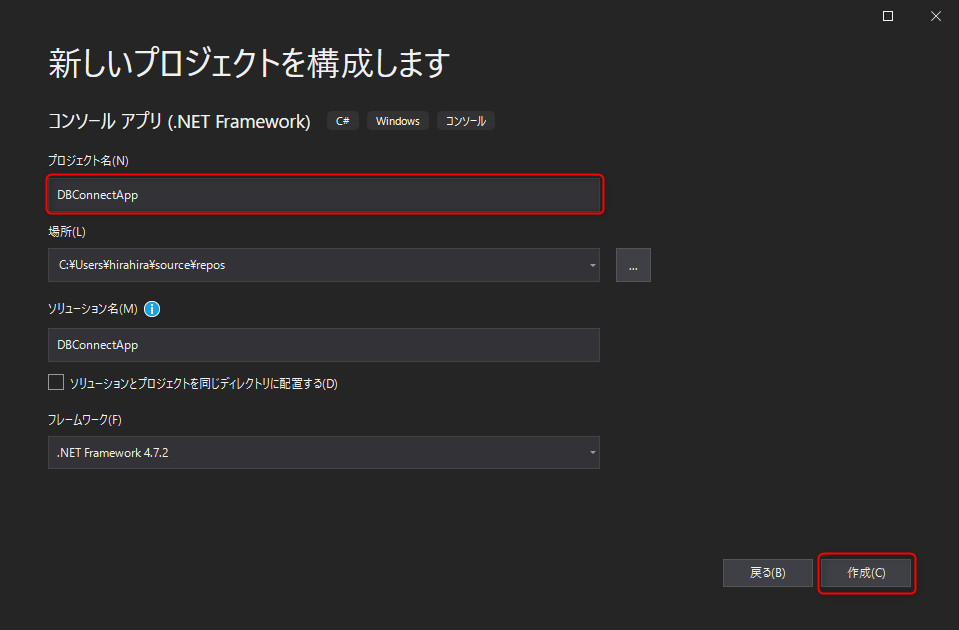
Task: Maximize the dialog window
Action: [888, 17]
